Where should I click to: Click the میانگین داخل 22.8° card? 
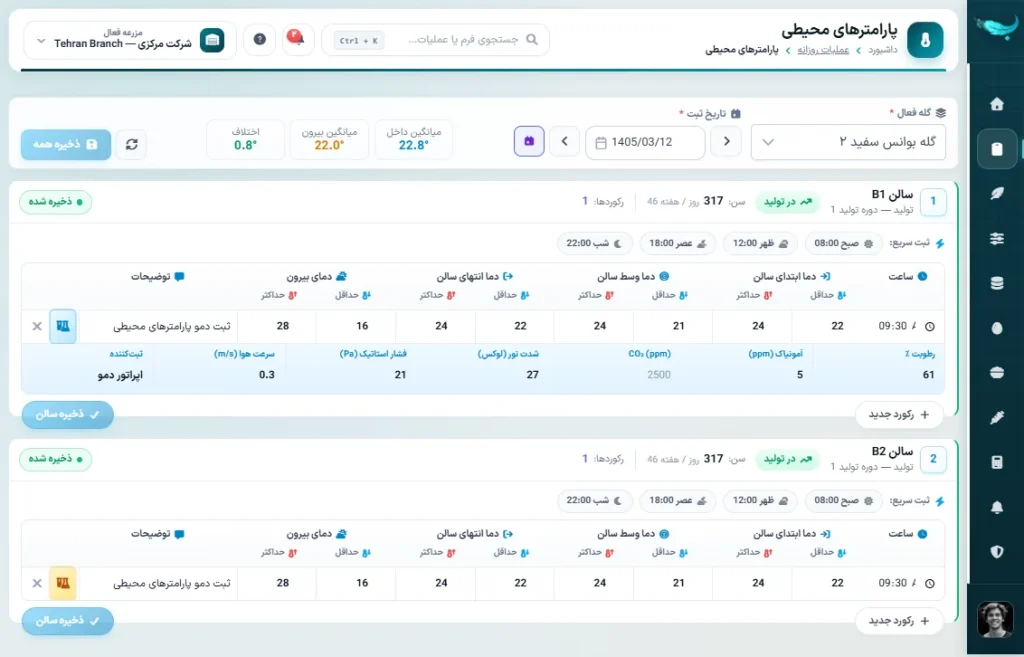(413, 139)
